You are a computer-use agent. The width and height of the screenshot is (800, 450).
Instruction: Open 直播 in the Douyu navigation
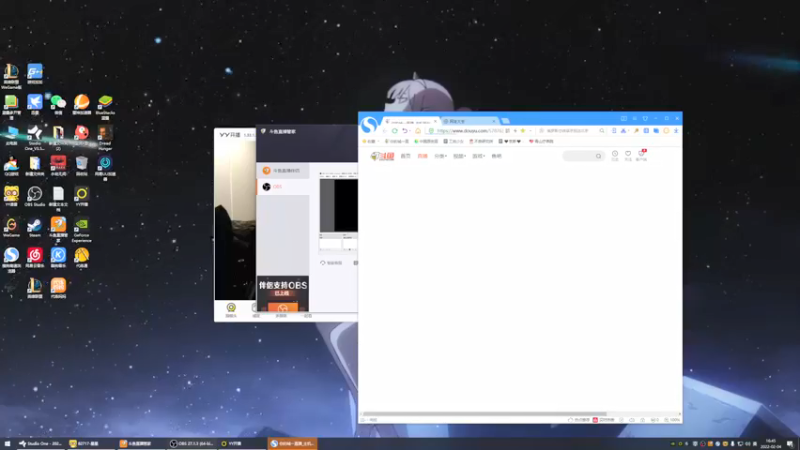(422, 156)
